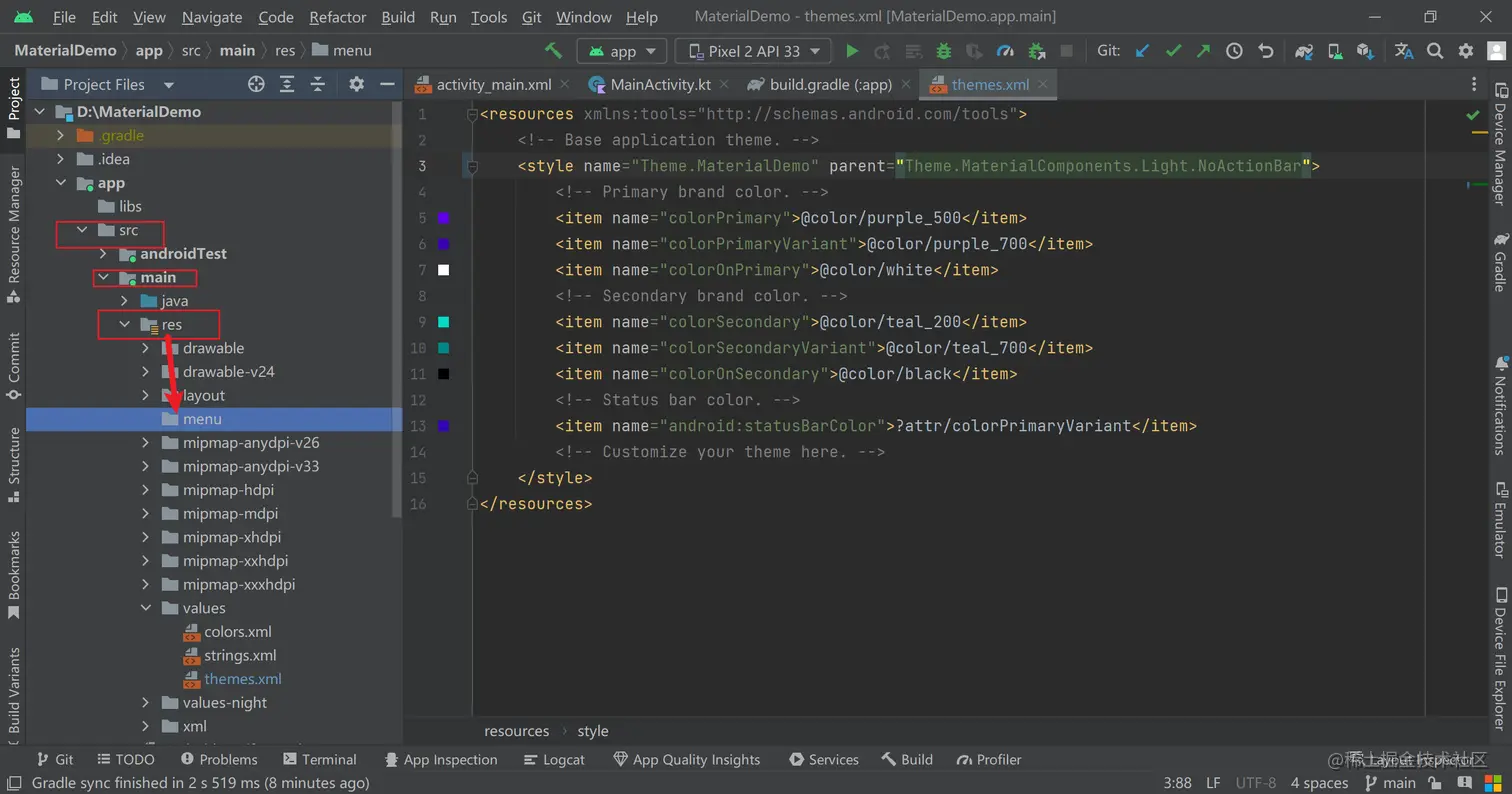Click the Build hammer icon in toolbar

point(553,51)
